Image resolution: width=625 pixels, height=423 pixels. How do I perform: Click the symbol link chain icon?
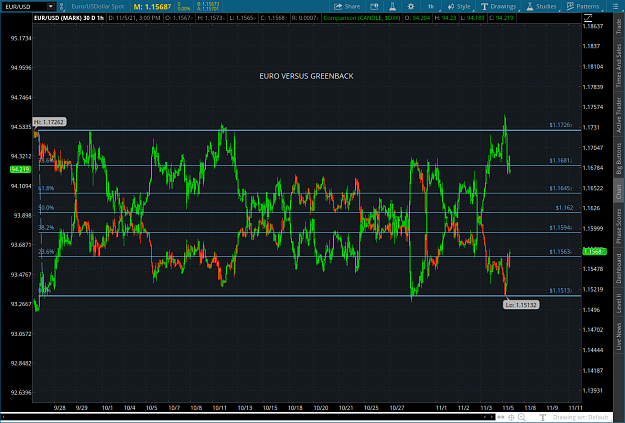61,6
